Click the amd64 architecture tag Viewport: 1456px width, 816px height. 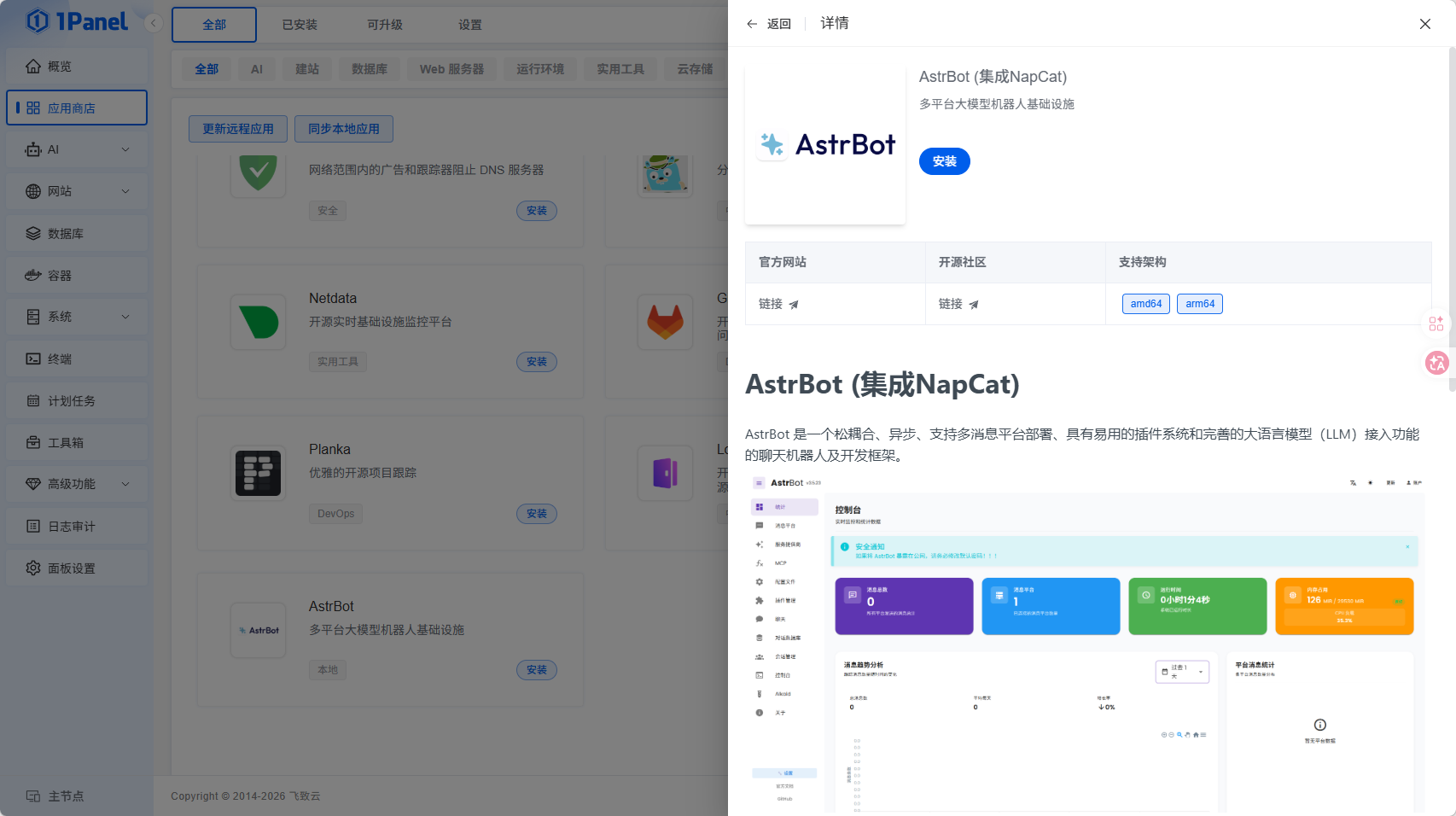(x=1146, y=304)
